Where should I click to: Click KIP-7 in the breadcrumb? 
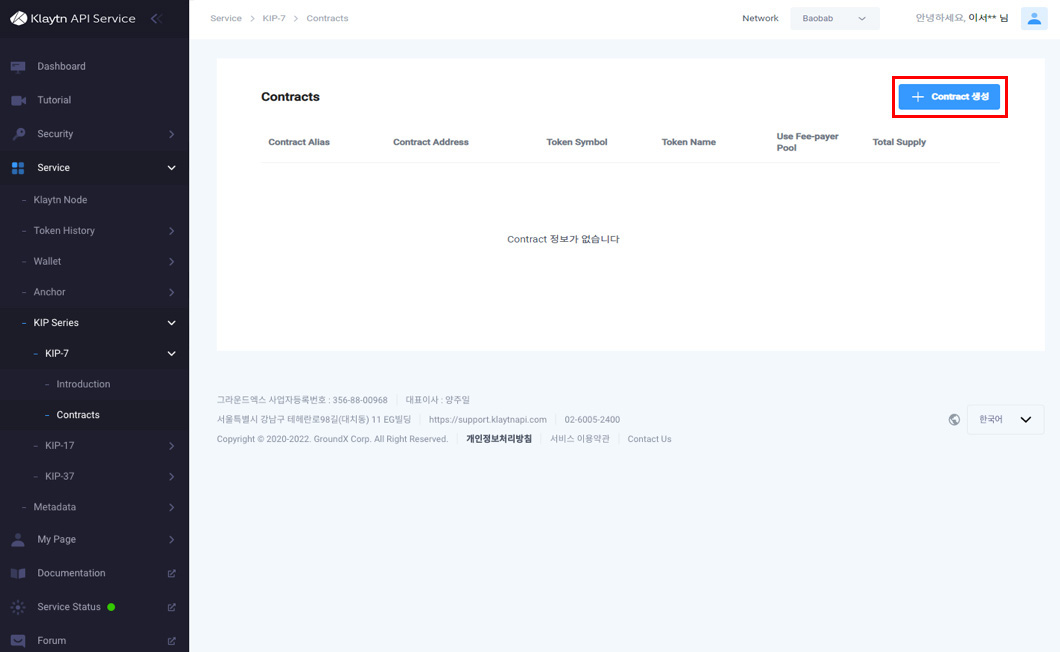(x=274, y=18)
